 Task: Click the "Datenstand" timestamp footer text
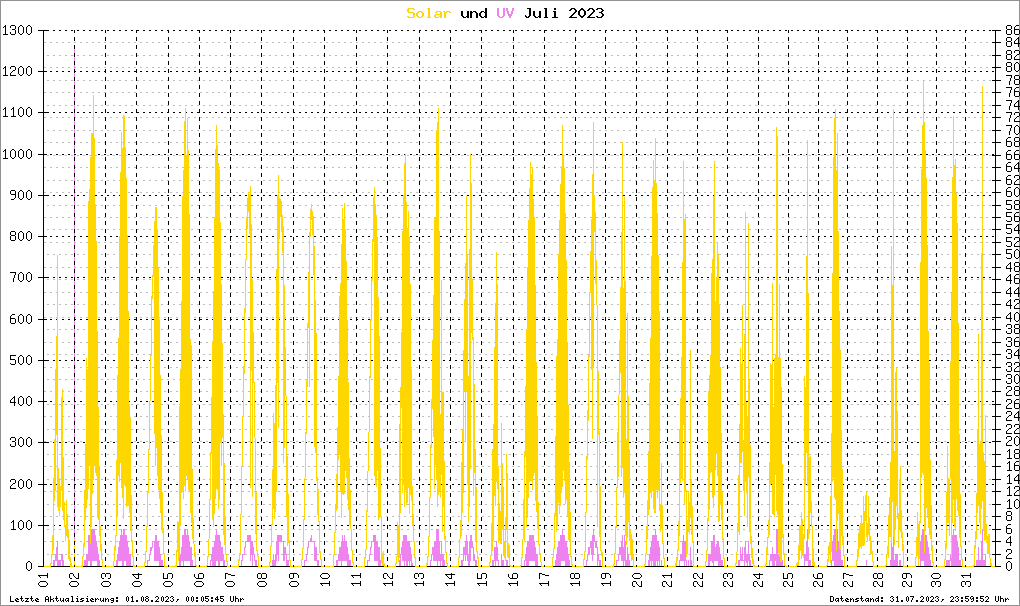click(x=921, y=599)
